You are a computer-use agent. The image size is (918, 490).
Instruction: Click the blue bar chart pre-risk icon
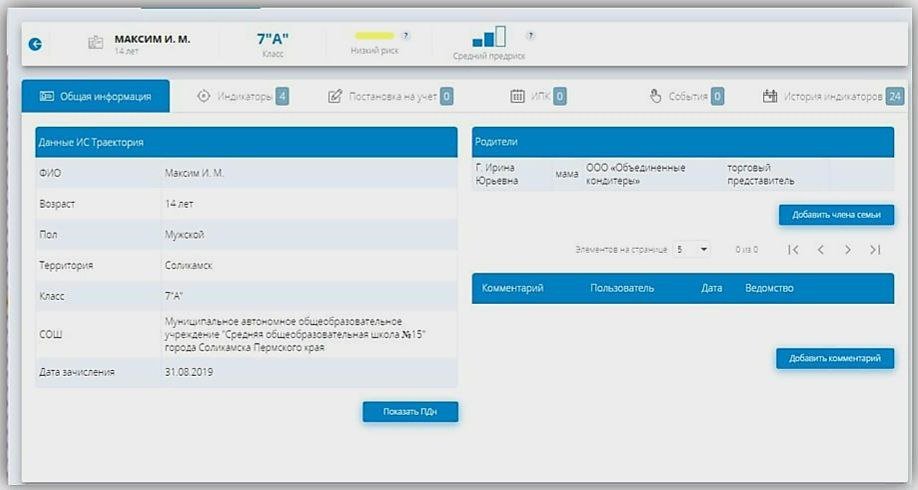tap(490, 38)
